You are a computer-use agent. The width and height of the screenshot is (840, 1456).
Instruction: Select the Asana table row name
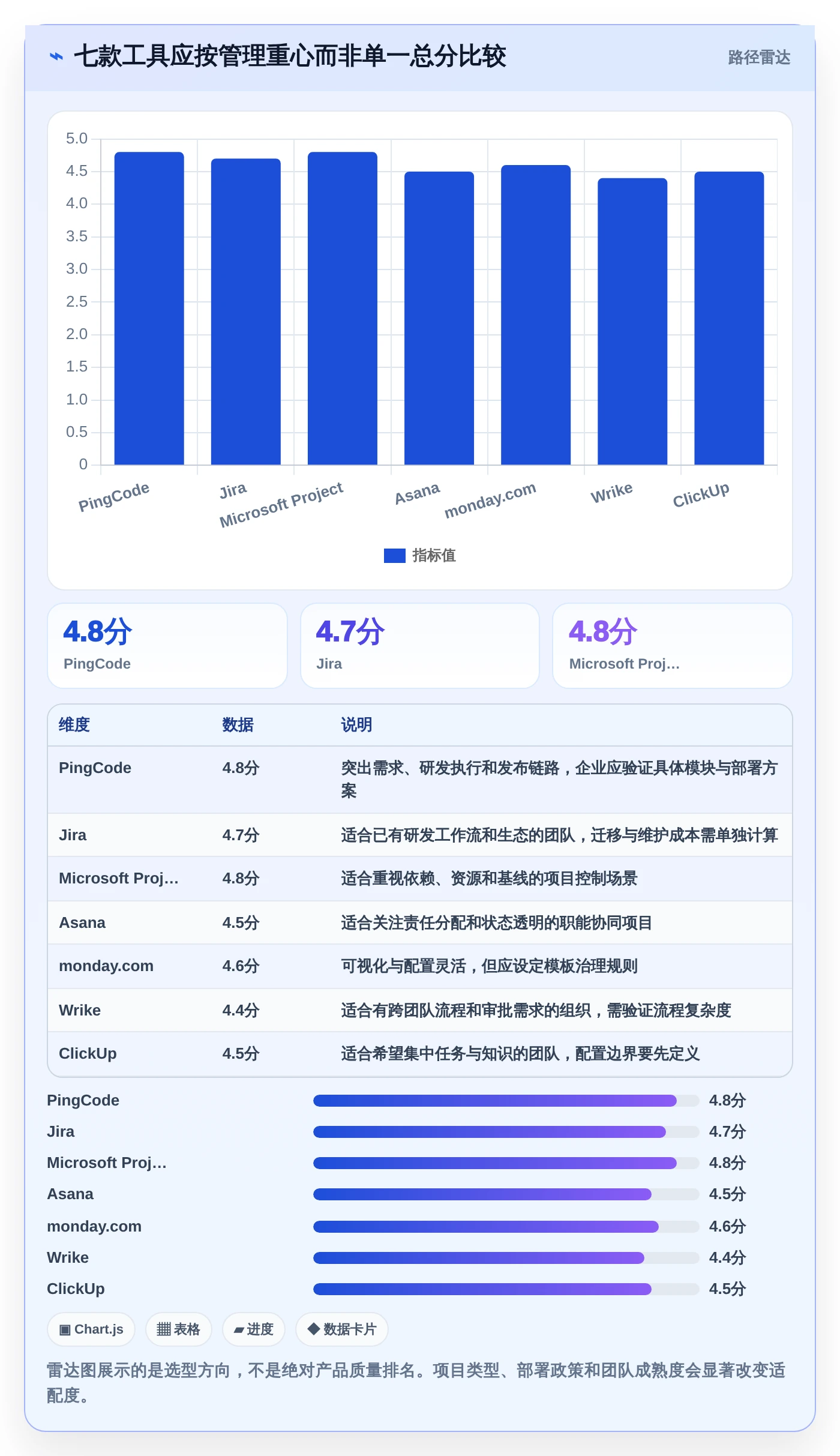(82, 923)
